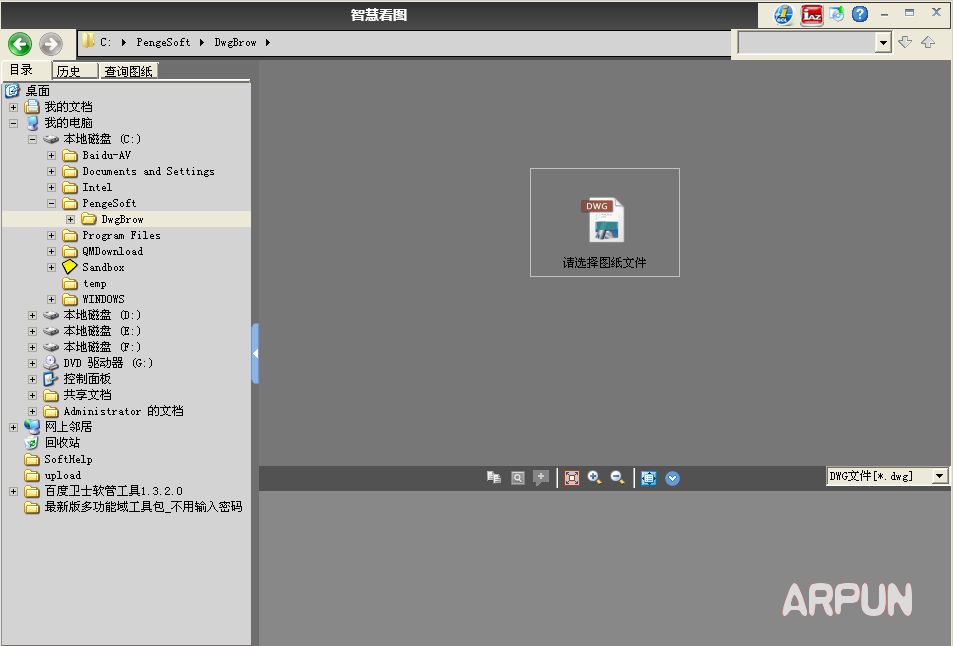Image resolution: width=953 pixels, height=646 pixels.
Task: Select the Documents and Settings folder
Action: pos(148,171)
